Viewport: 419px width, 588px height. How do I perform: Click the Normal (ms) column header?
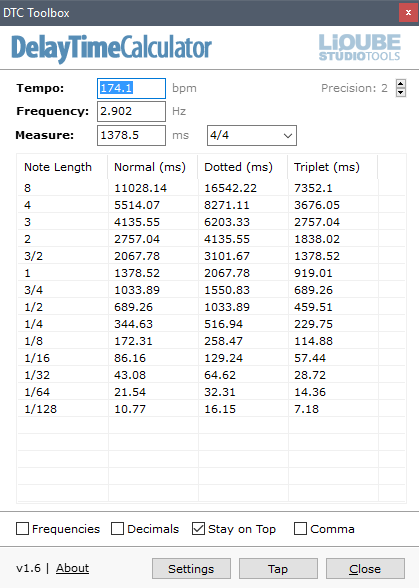153,167
